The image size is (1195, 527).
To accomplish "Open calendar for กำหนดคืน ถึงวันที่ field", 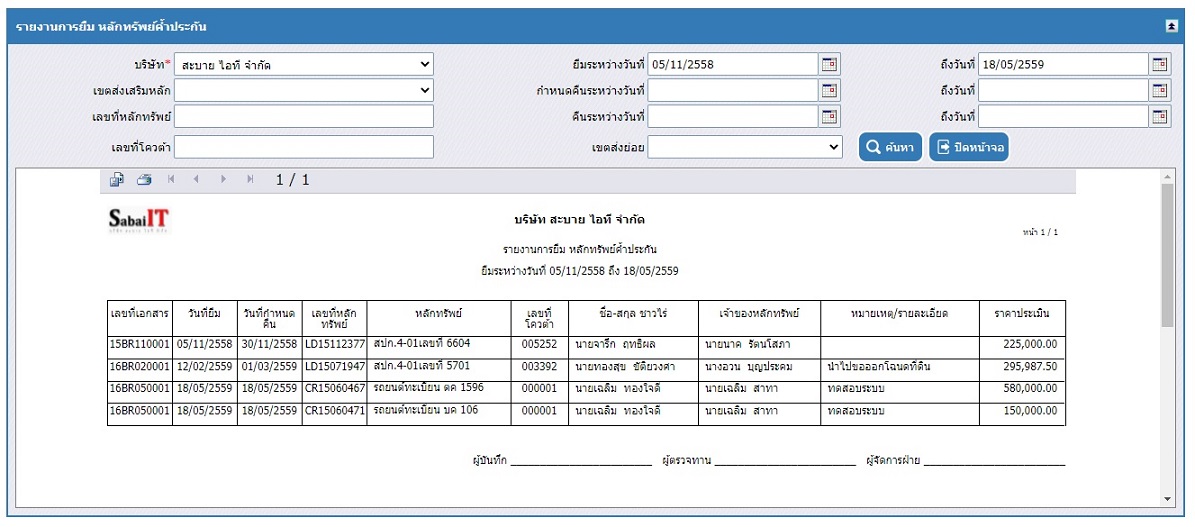I will [1159, 91].
